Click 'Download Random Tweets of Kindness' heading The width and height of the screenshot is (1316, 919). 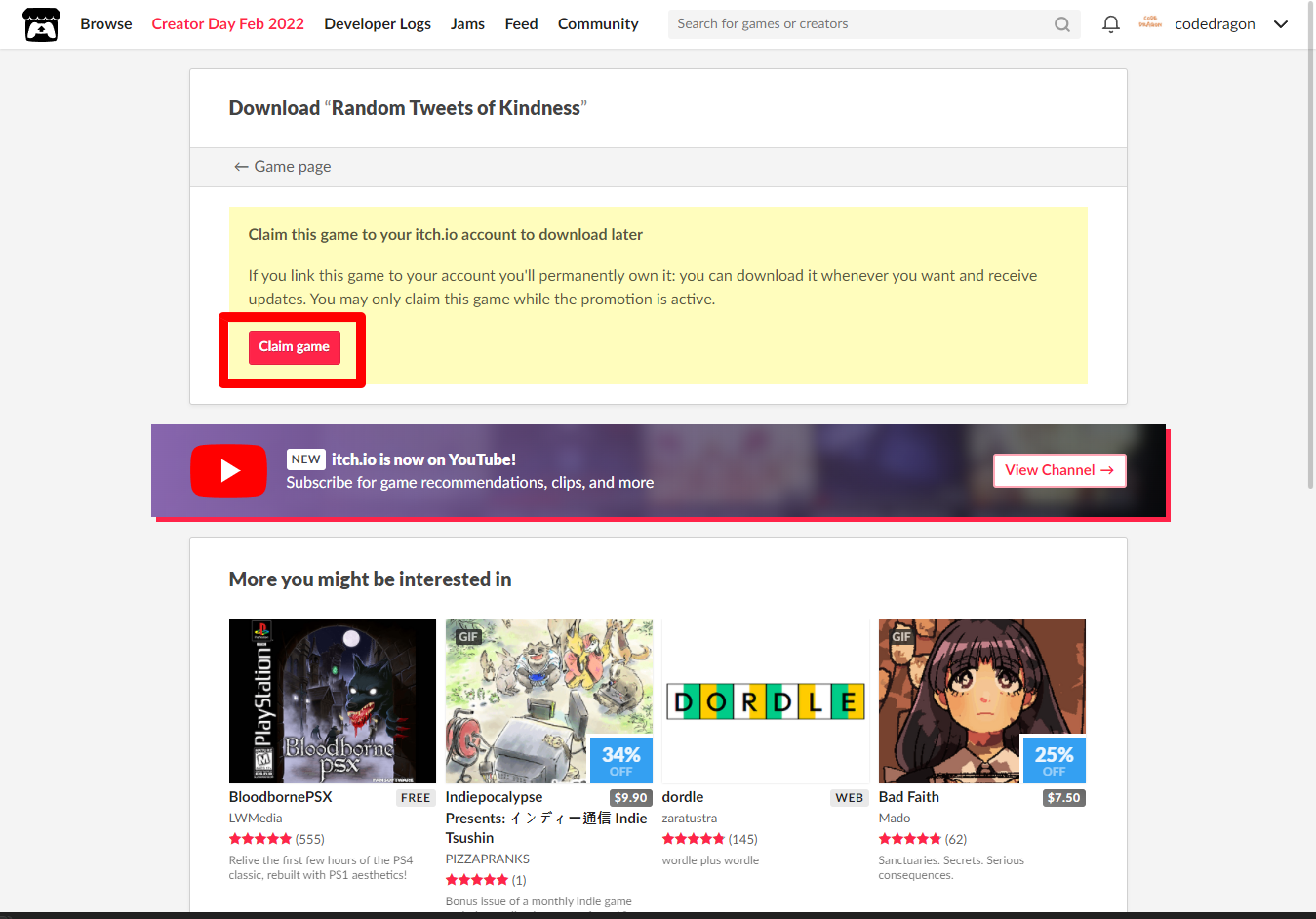[408, 108]
